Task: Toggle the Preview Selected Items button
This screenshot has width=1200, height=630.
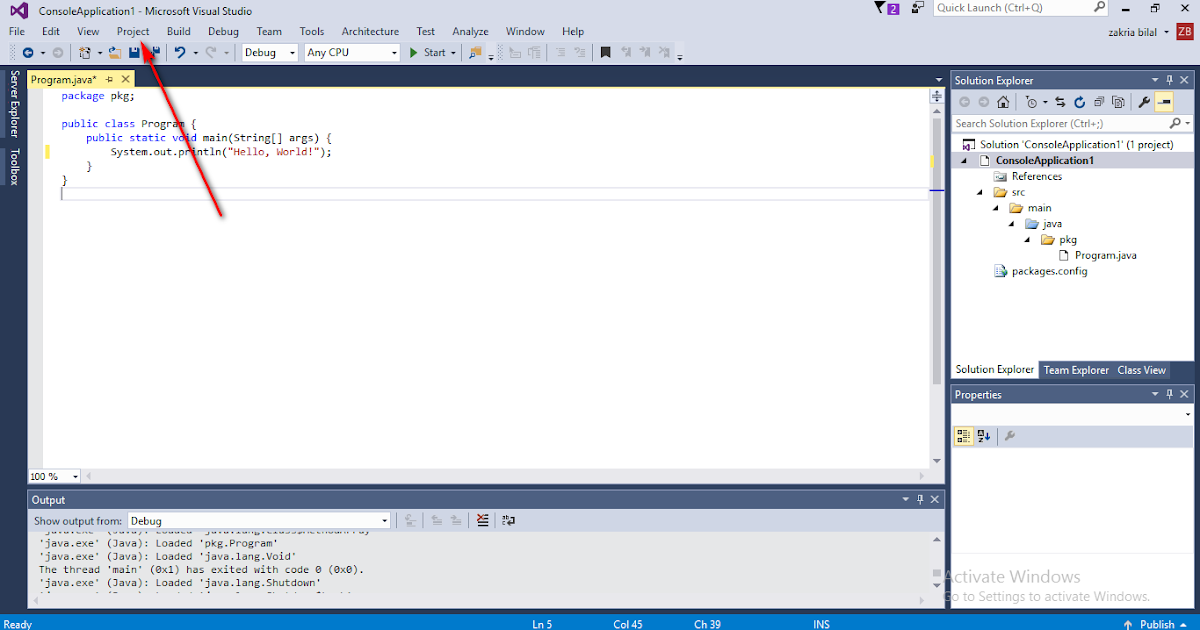Action: coord(1164,102)
